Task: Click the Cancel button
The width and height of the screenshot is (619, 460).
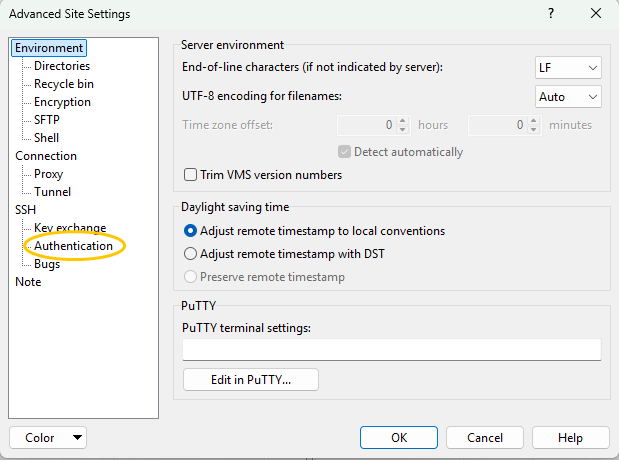Action: click(485, 437)
